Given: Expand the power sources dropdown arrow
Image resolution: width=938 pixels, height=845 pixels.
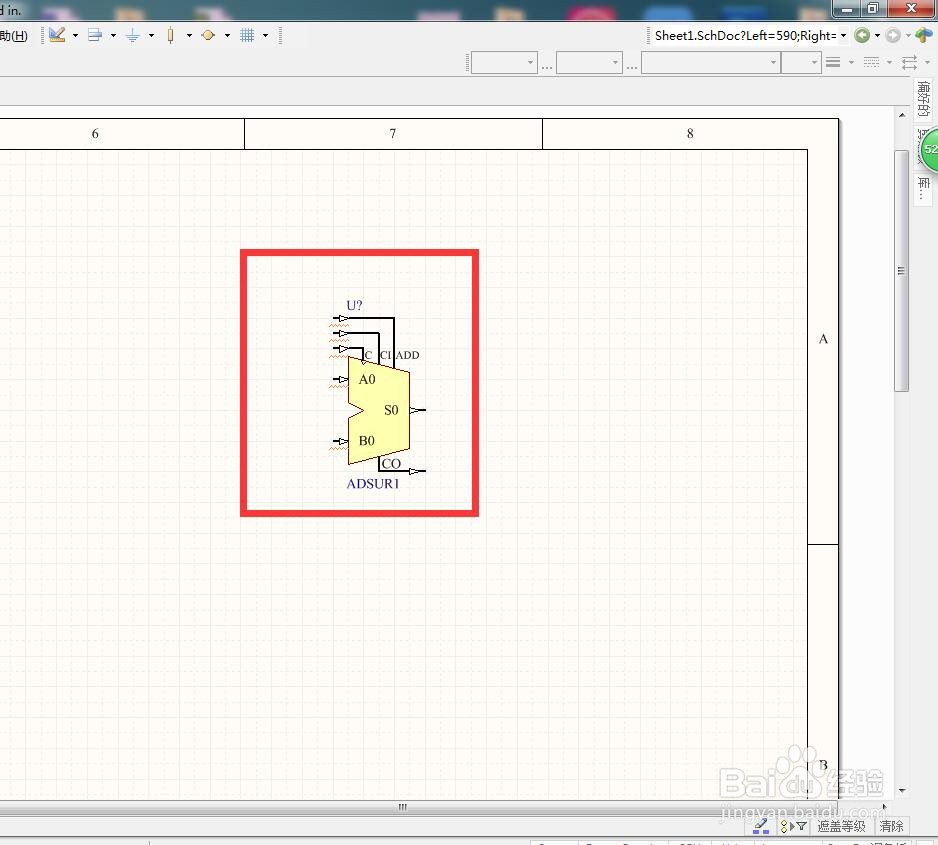Looking at the screenshot, I should click(x=151, y=36).
